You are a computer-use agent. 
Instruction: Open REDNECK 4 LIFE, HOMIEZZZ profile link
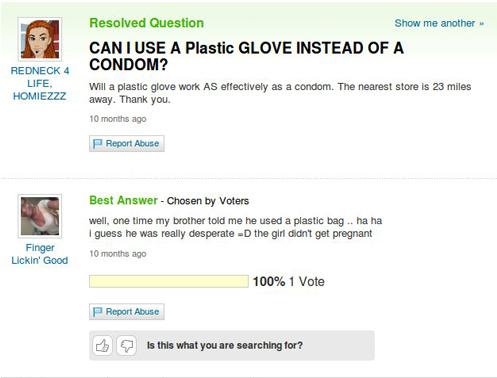(40, 83)
